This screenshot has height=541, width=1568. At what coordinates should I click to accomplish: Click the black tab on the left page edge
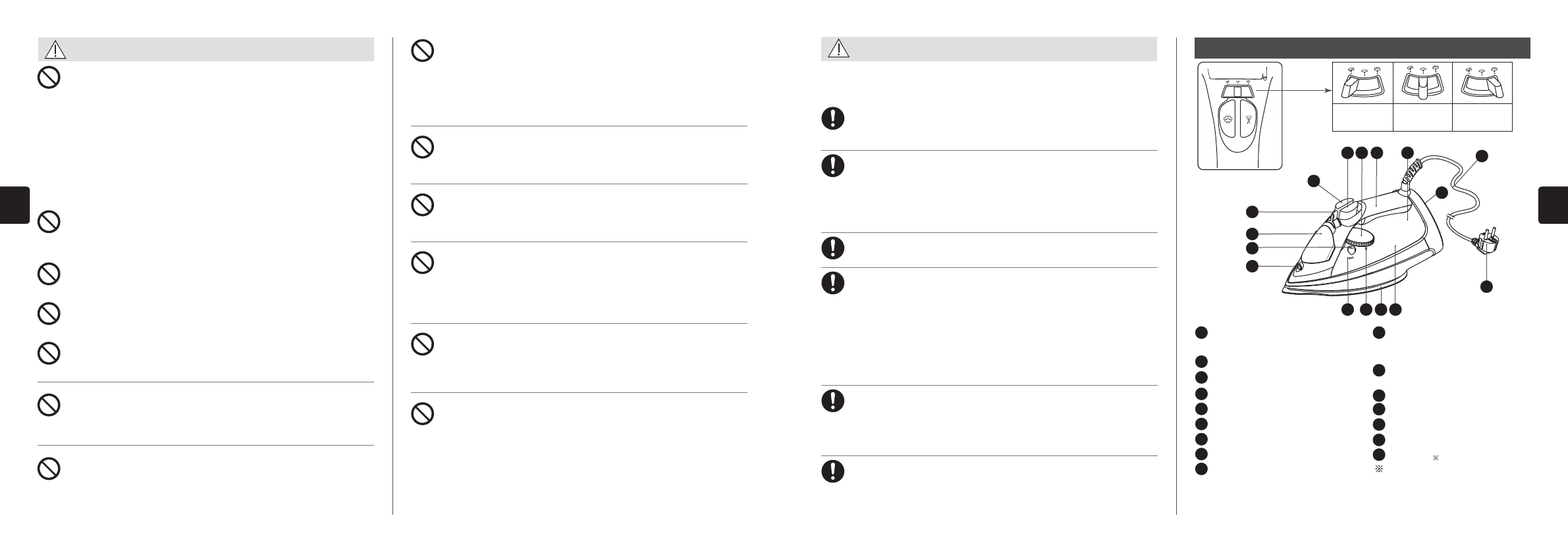[14, 205]
